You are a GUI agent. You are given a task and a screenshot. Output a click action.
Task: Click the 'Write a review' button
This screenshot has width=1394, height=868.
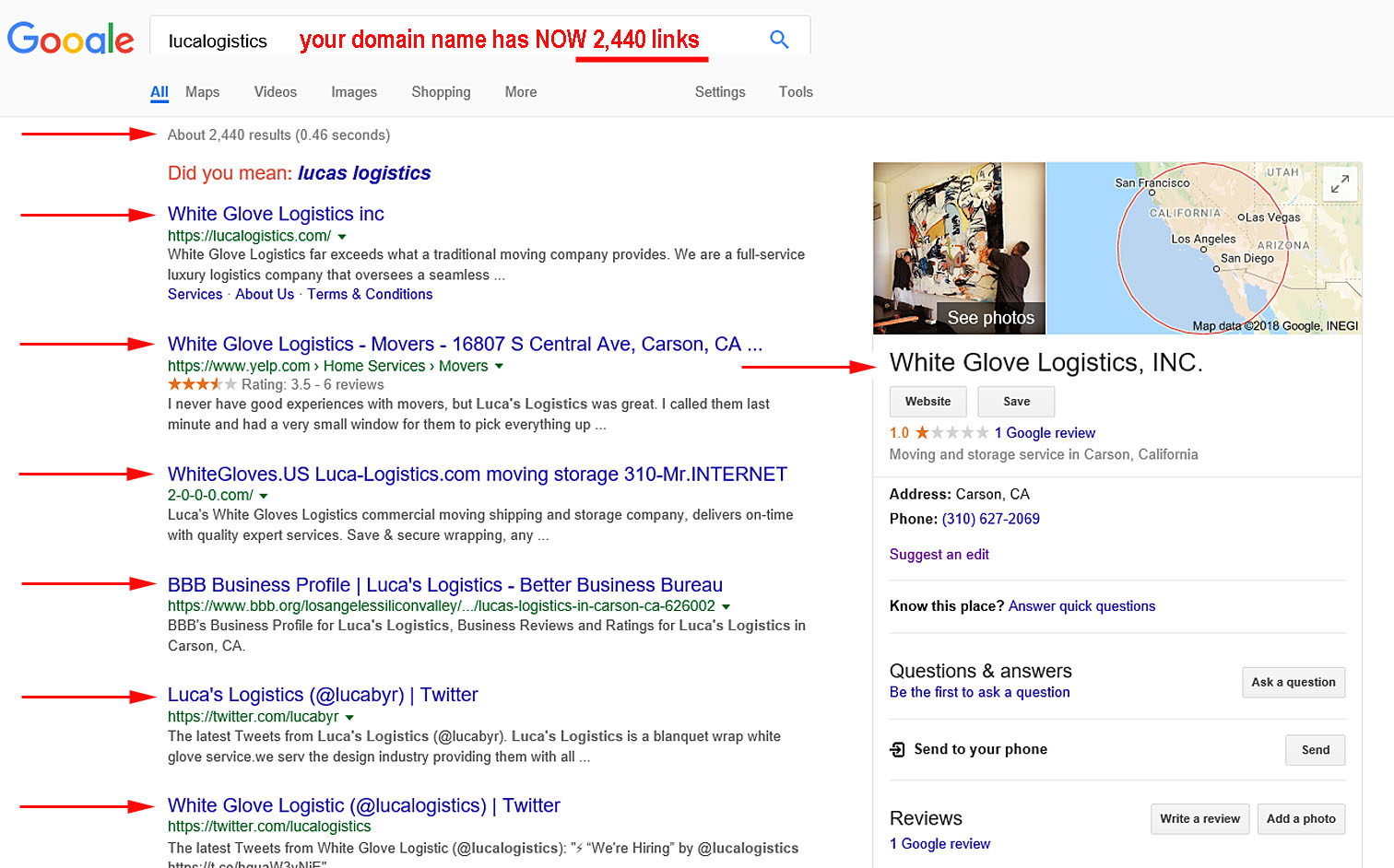(1200, 819)
